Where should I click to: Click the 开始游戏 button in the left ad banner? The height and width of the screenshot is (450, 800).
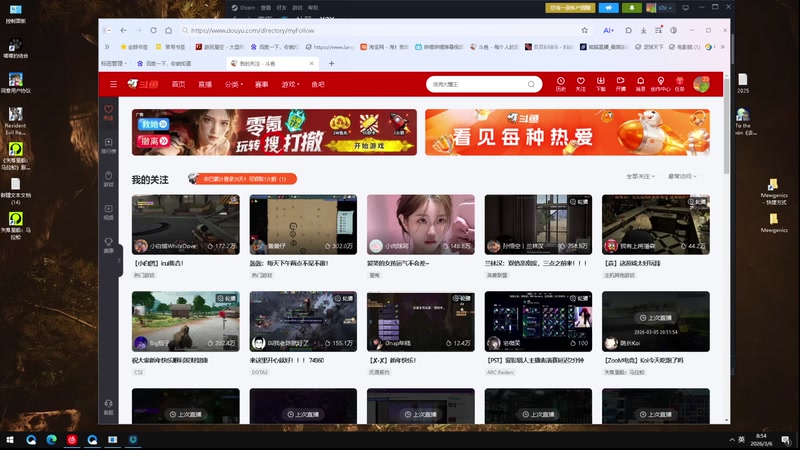click(x=369, y=146)
